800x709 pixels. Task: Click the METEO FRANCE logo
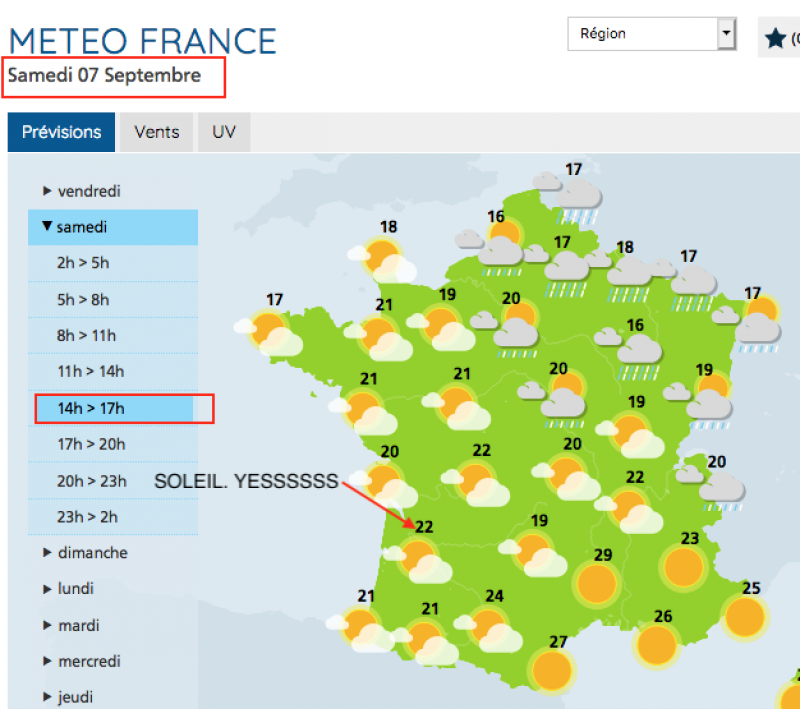[x=143, y=41]
